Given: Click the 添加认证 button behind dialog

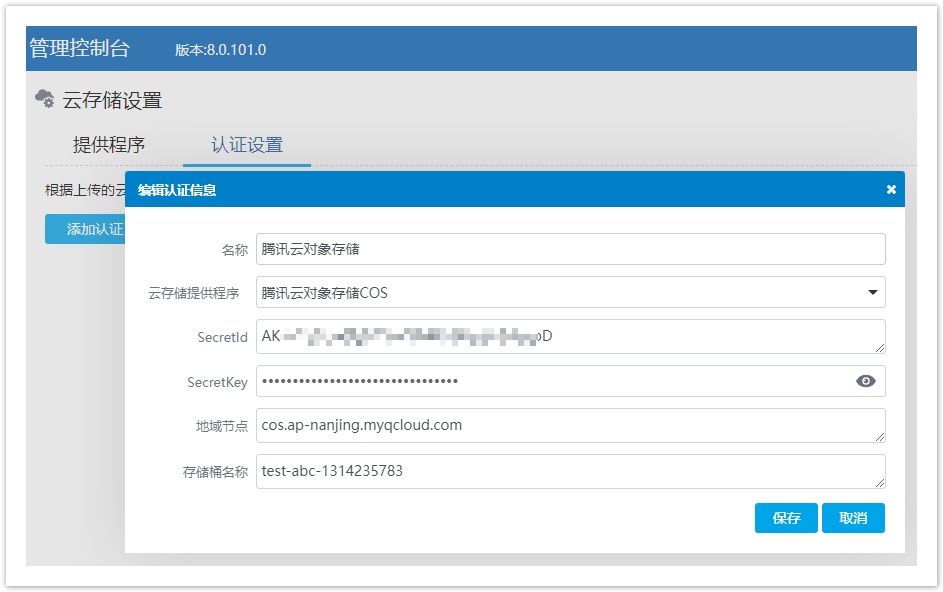Looking at the screenshot, I should (x=85, y=229).
